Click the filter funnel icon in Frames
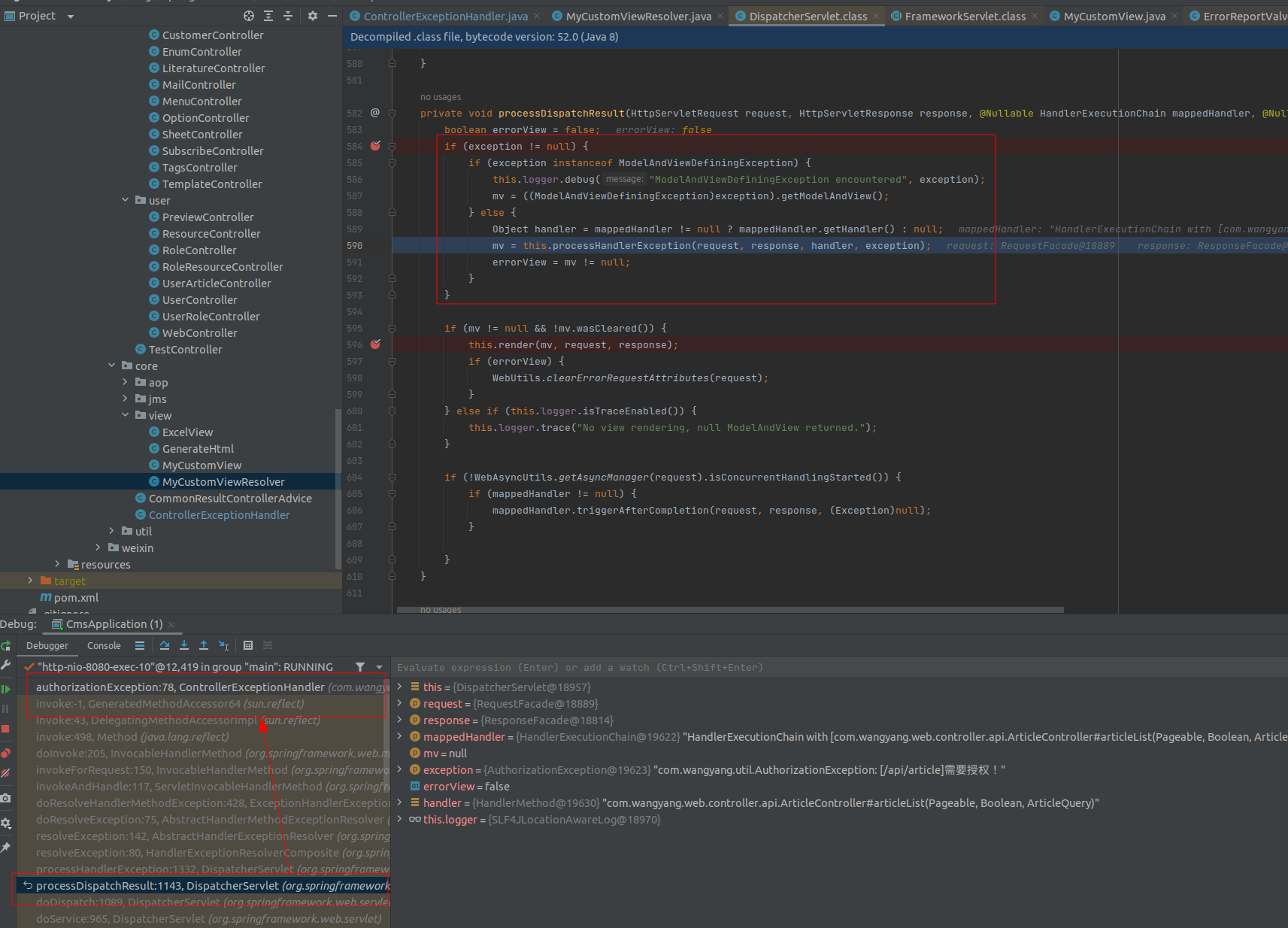Image resolution: width=1288 pixels, height=928 pixels. pos(360,667)
